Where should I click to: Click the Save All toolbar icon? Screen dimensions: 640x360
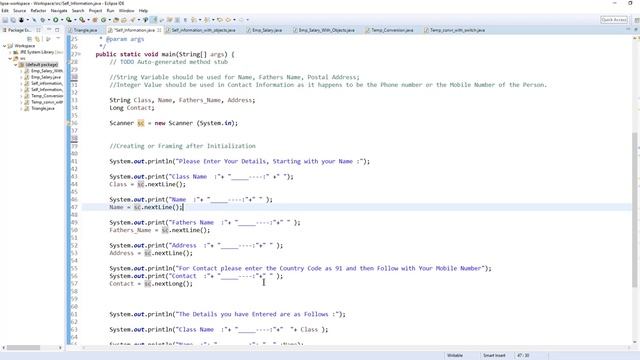point(13,20)
